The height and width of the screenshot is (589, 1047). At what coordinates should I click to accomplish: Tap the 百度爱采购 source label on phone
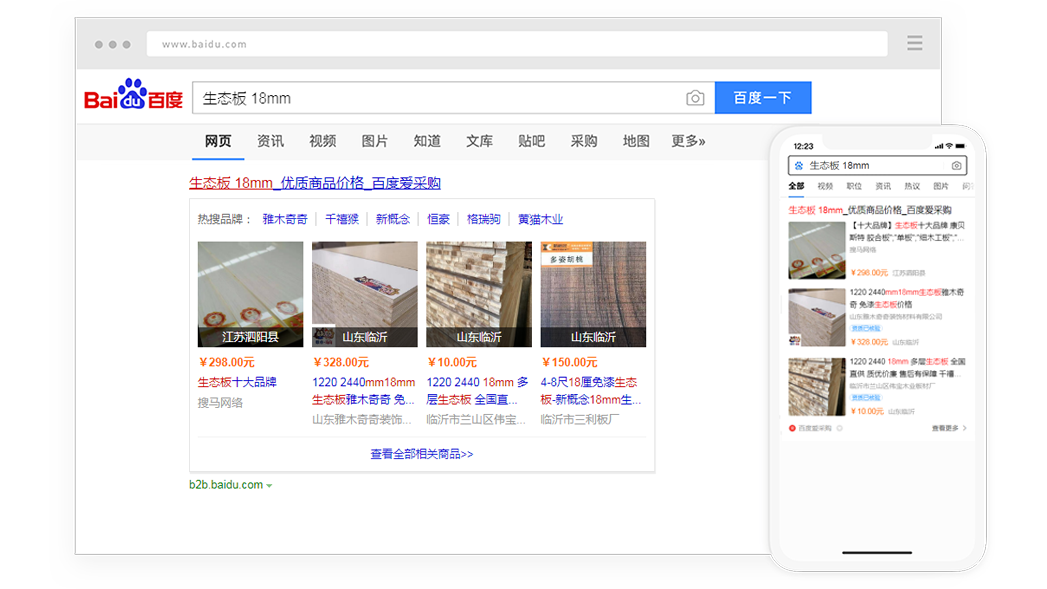[815, 428]
